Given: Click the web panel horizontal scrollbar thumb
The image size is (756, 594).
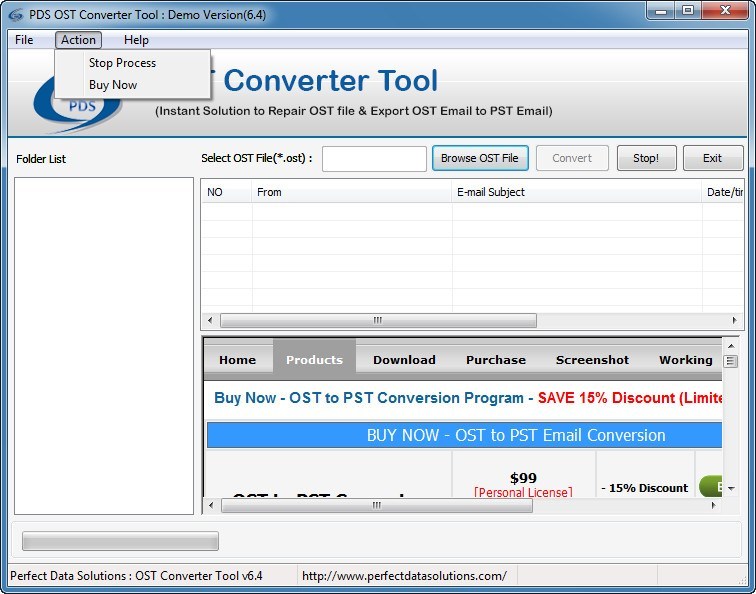Looking at the screenshot, I should [x=377, y=505].
